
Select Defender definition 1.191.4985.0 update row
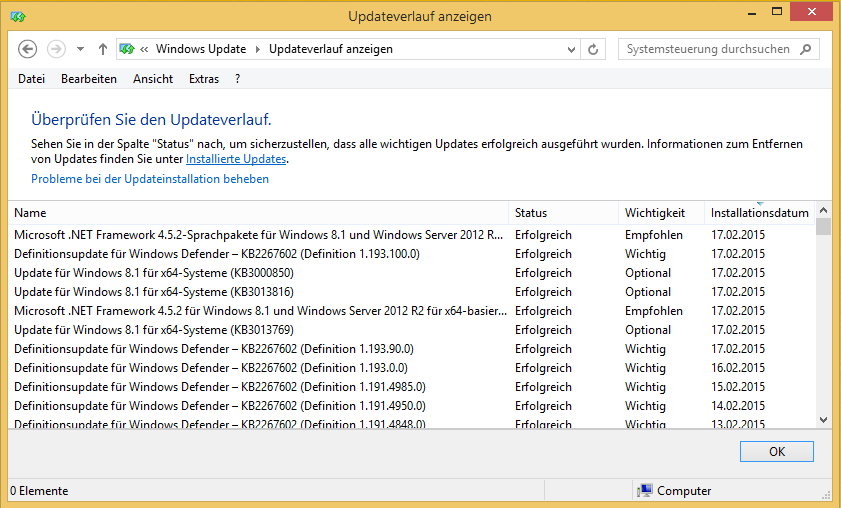click(x=412, y=387)
